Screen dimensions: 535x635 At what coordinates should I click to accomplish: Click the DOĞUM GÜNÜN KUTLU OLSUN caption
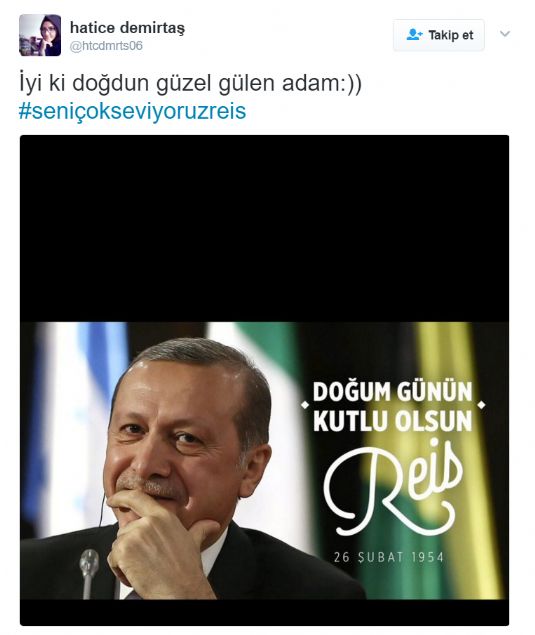point(393,406)
